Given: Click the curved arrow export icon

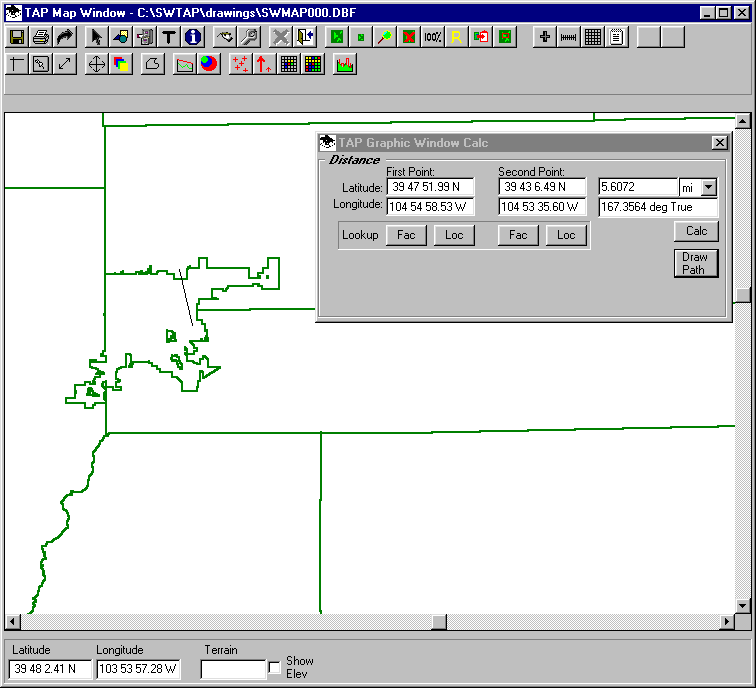Looking at the screenshot, I should tap(65, 37).
